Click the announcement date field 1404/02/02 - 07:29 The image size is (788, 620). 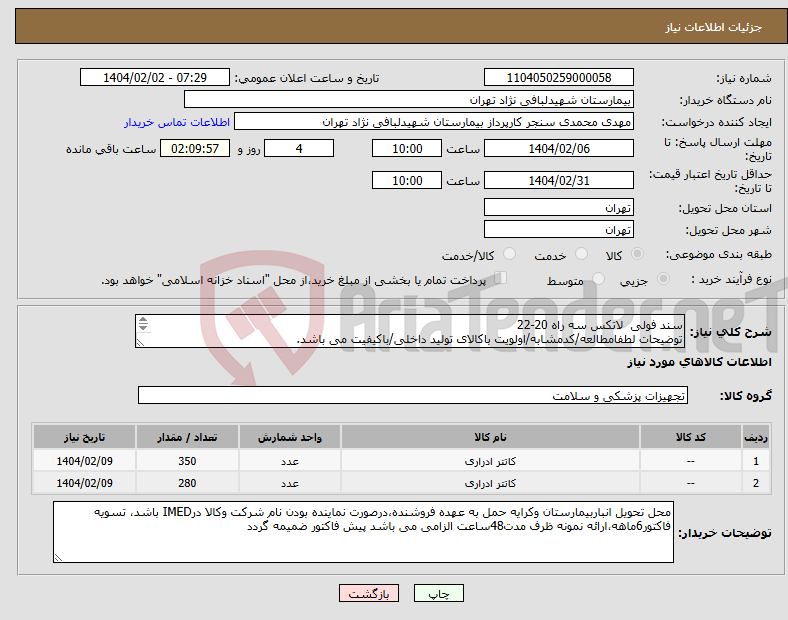[x=155, y=77]
